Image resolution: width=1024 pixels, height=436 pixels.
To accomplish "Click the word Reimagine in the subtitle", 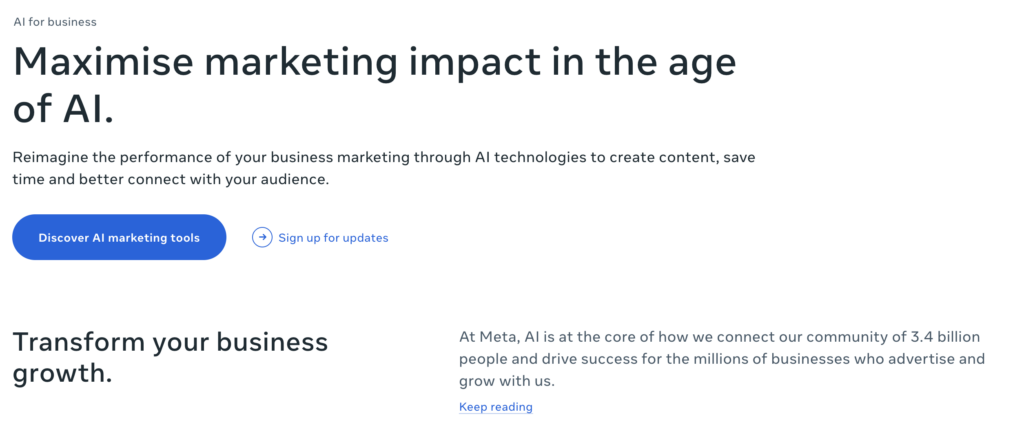I will (x=52, y=158).
